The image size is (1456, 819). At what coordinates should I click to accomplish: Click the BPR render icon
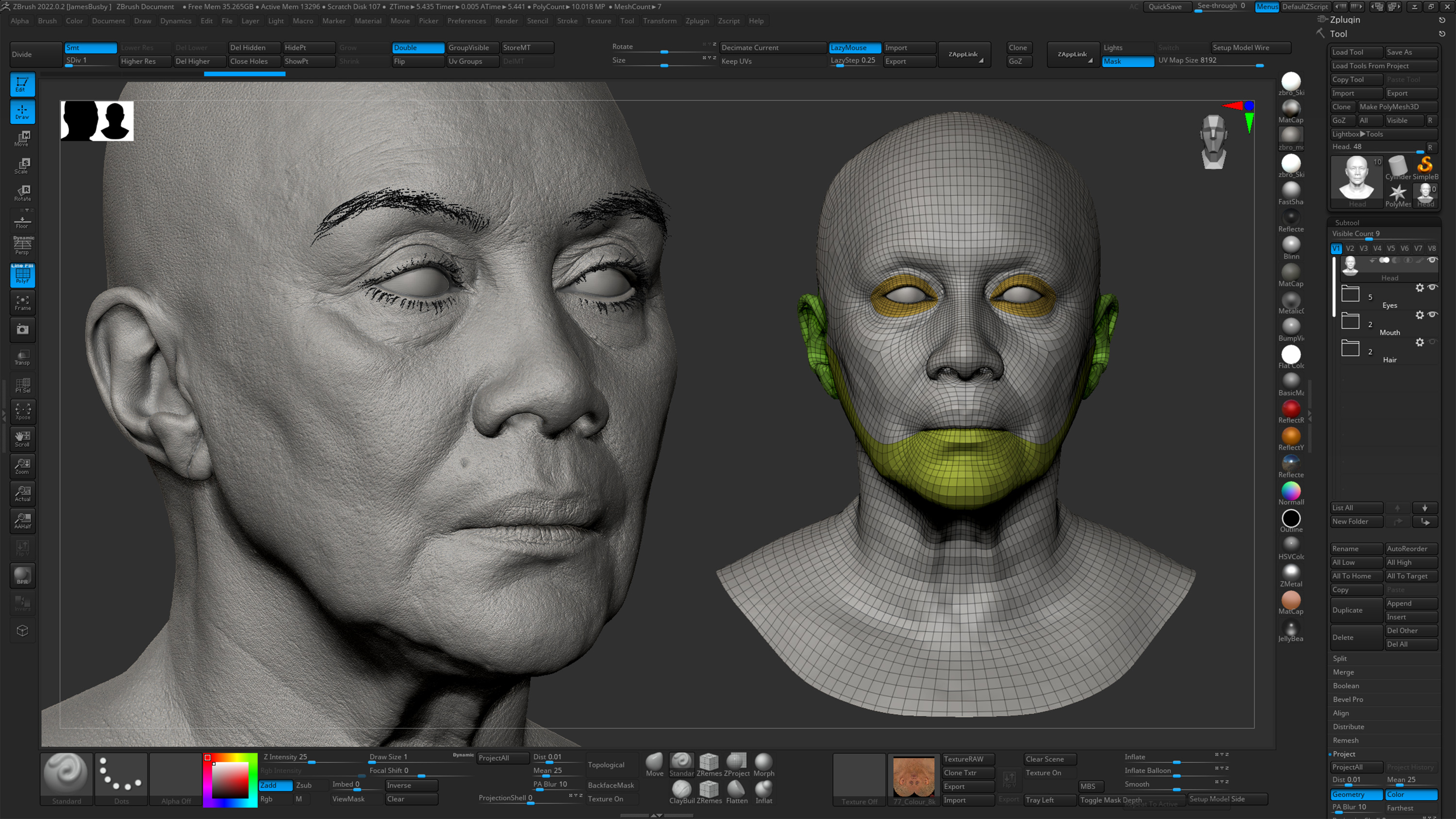tap(22, 575)
